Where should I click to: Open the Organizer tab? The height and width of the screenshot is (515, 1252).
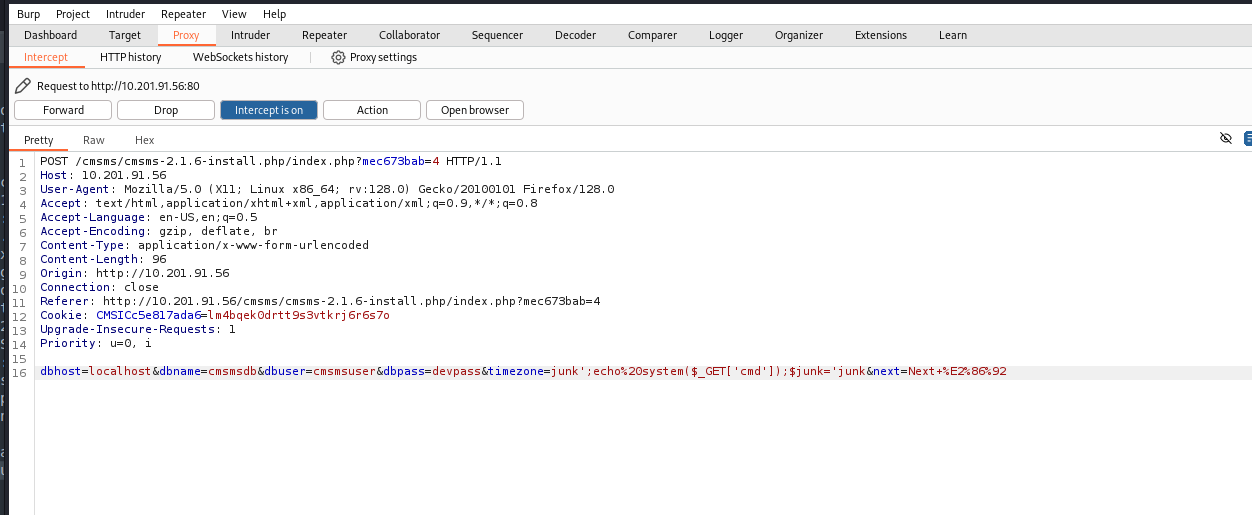[799, 35]
